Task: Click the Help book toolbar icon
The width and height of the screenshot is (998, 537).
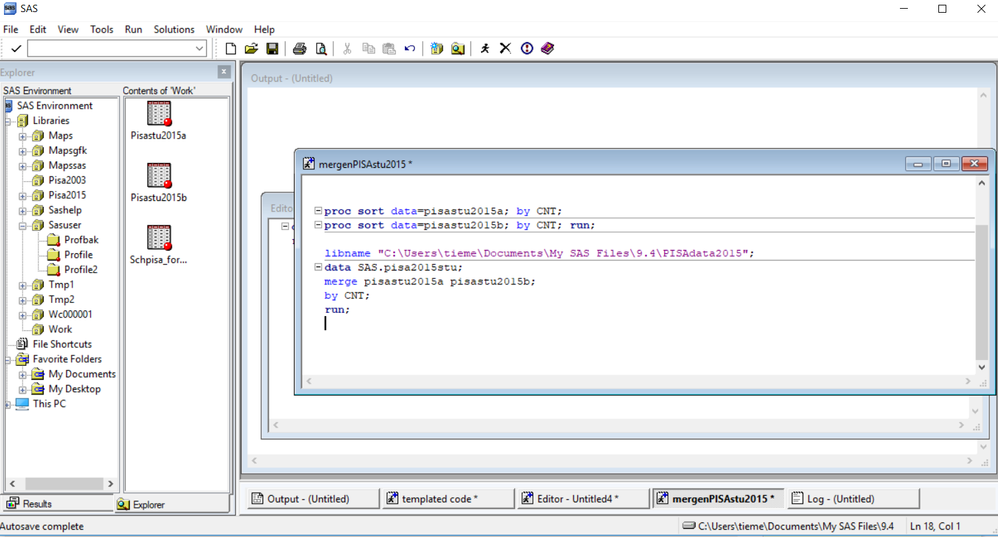Action: [547, 48]
